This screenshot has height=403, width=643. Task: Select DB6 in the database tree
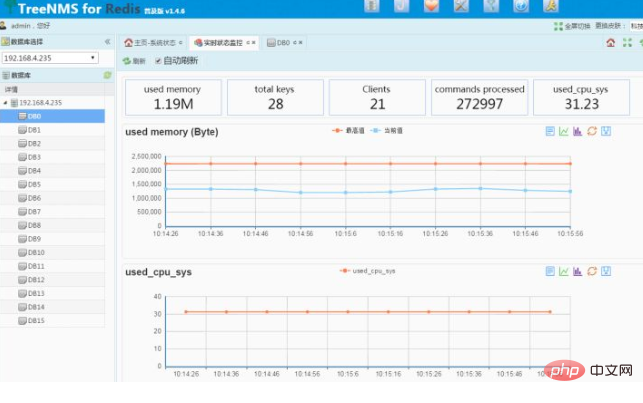tap(52, 198)
